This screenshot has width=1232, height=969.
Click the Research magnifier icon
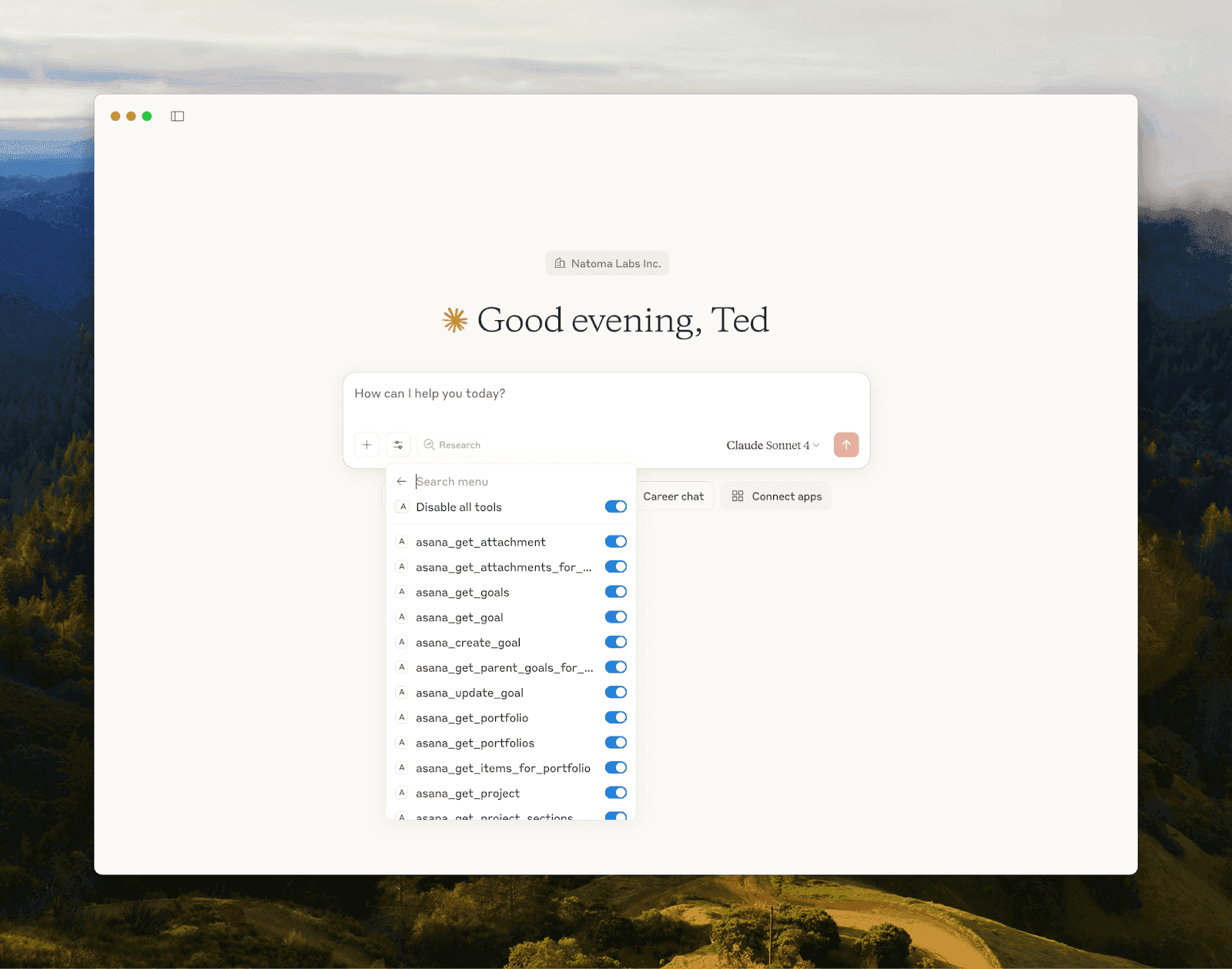click(430, 445)
